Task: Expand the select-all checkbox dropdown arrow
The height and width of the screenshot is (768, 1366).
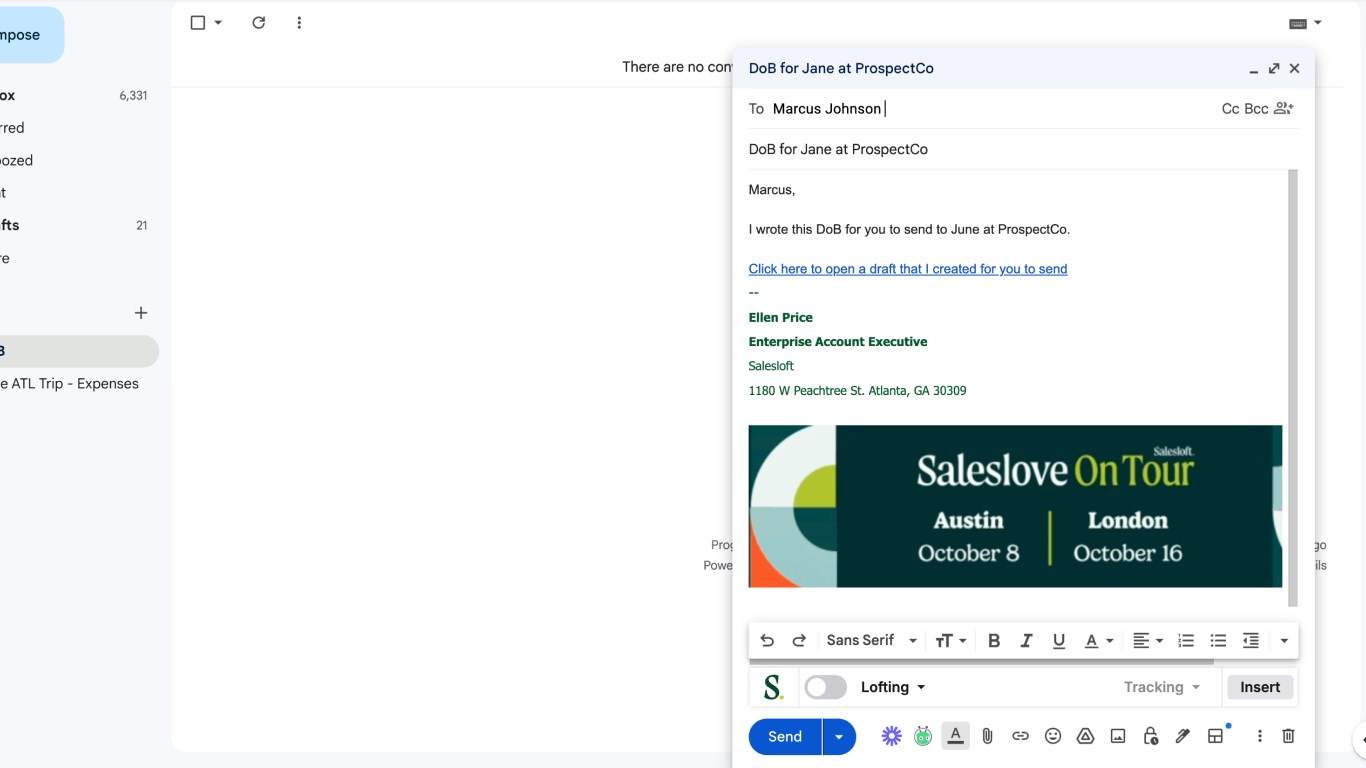Action: (x=218, y=22)
